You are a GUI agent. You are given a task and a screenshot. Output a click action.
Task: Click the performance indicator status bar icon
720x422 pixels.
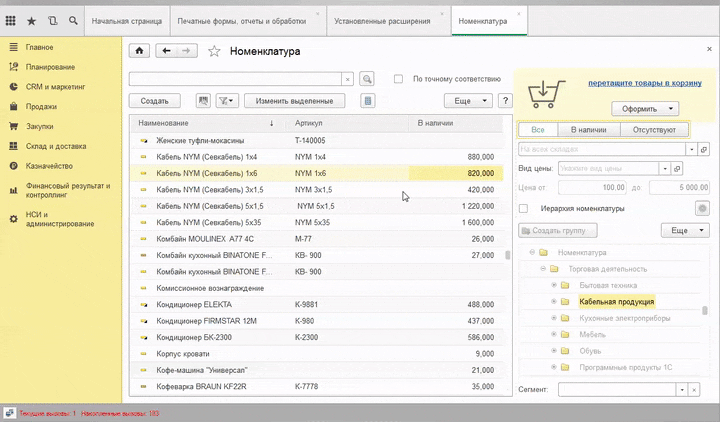(10, 413)
